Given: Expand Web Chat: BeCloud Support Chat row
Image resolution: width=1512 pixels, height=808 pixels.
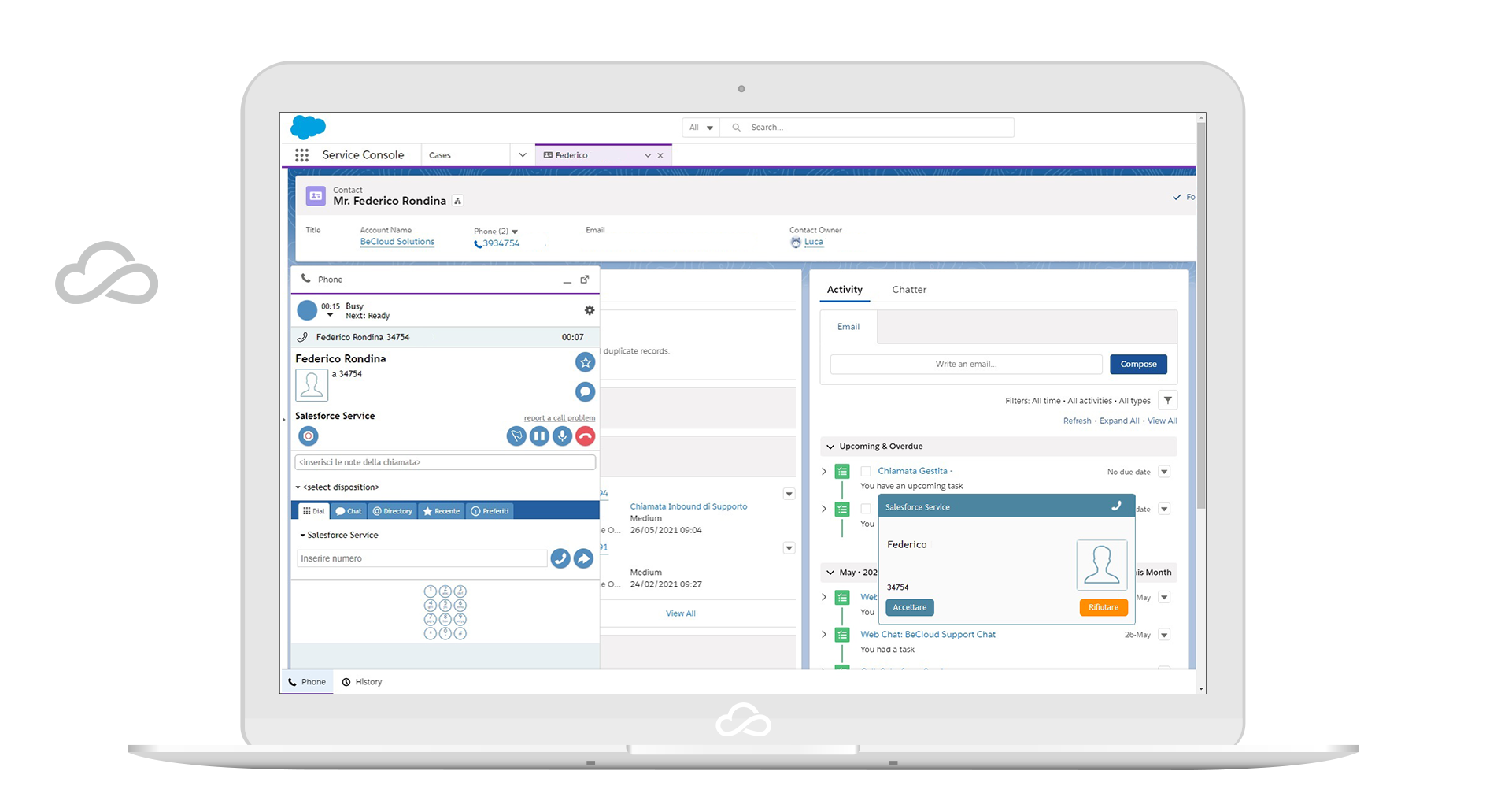Looking at the screenshot, I should tap(824, 635).
